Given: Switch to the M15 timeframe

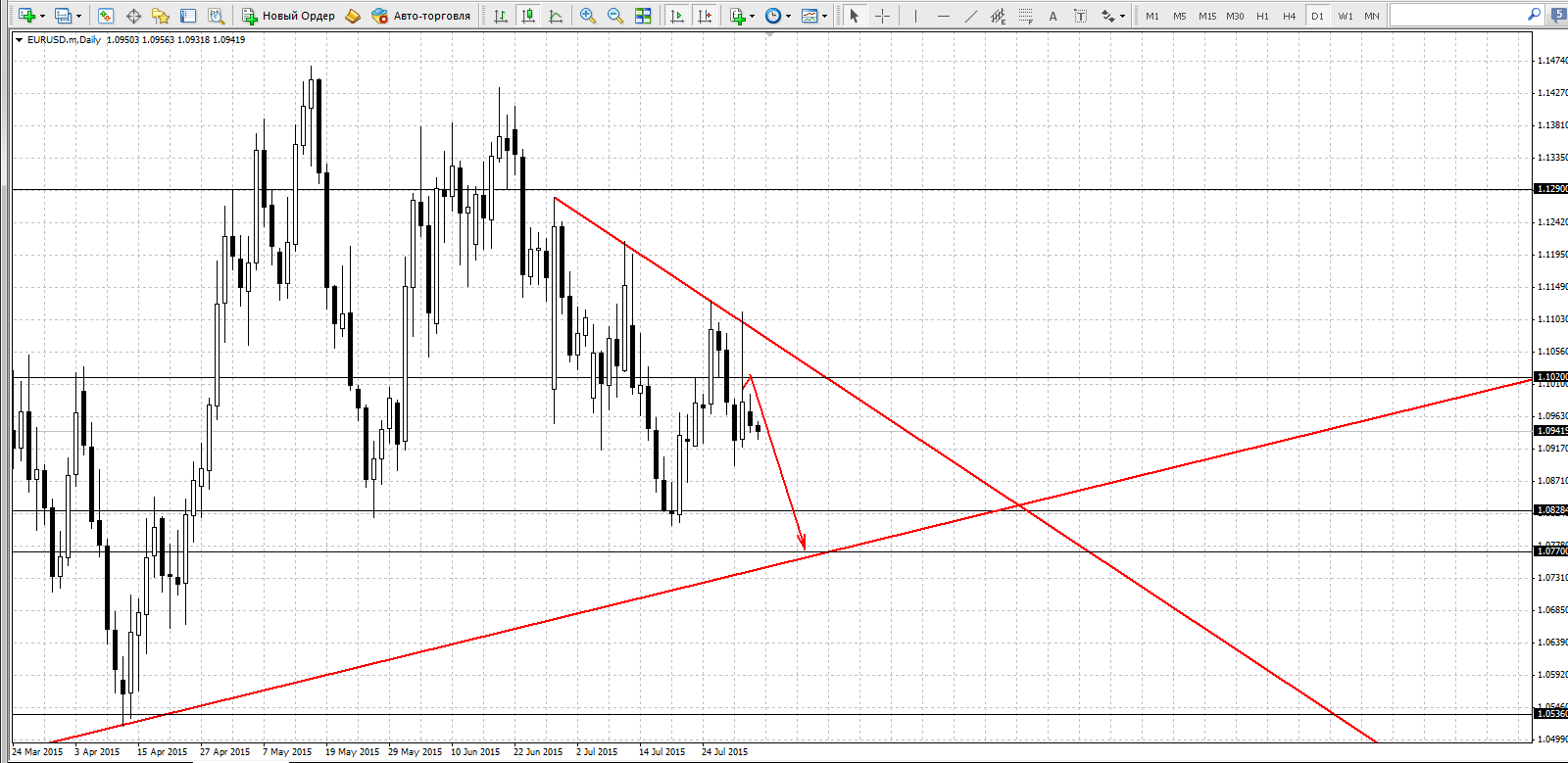Looking at the screenshot, I should [x=1207, y=16].
